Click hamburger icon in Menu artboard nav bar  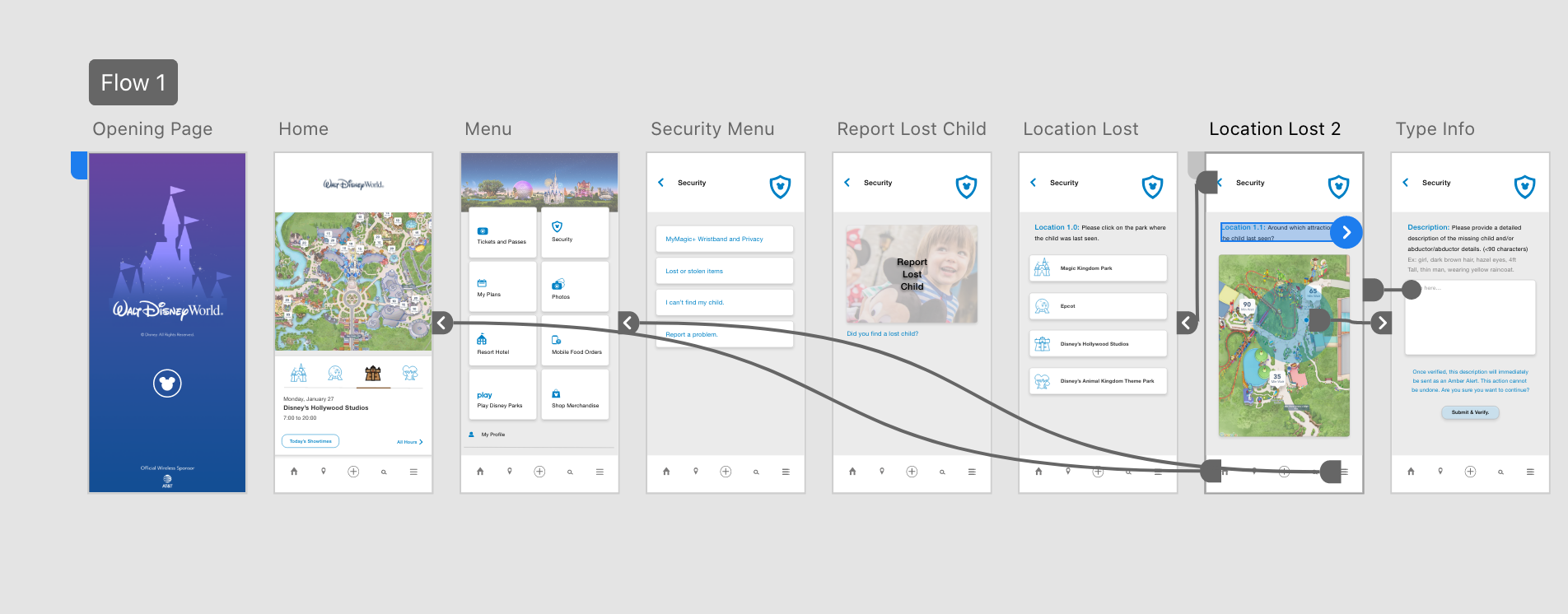tap(600, 472)
